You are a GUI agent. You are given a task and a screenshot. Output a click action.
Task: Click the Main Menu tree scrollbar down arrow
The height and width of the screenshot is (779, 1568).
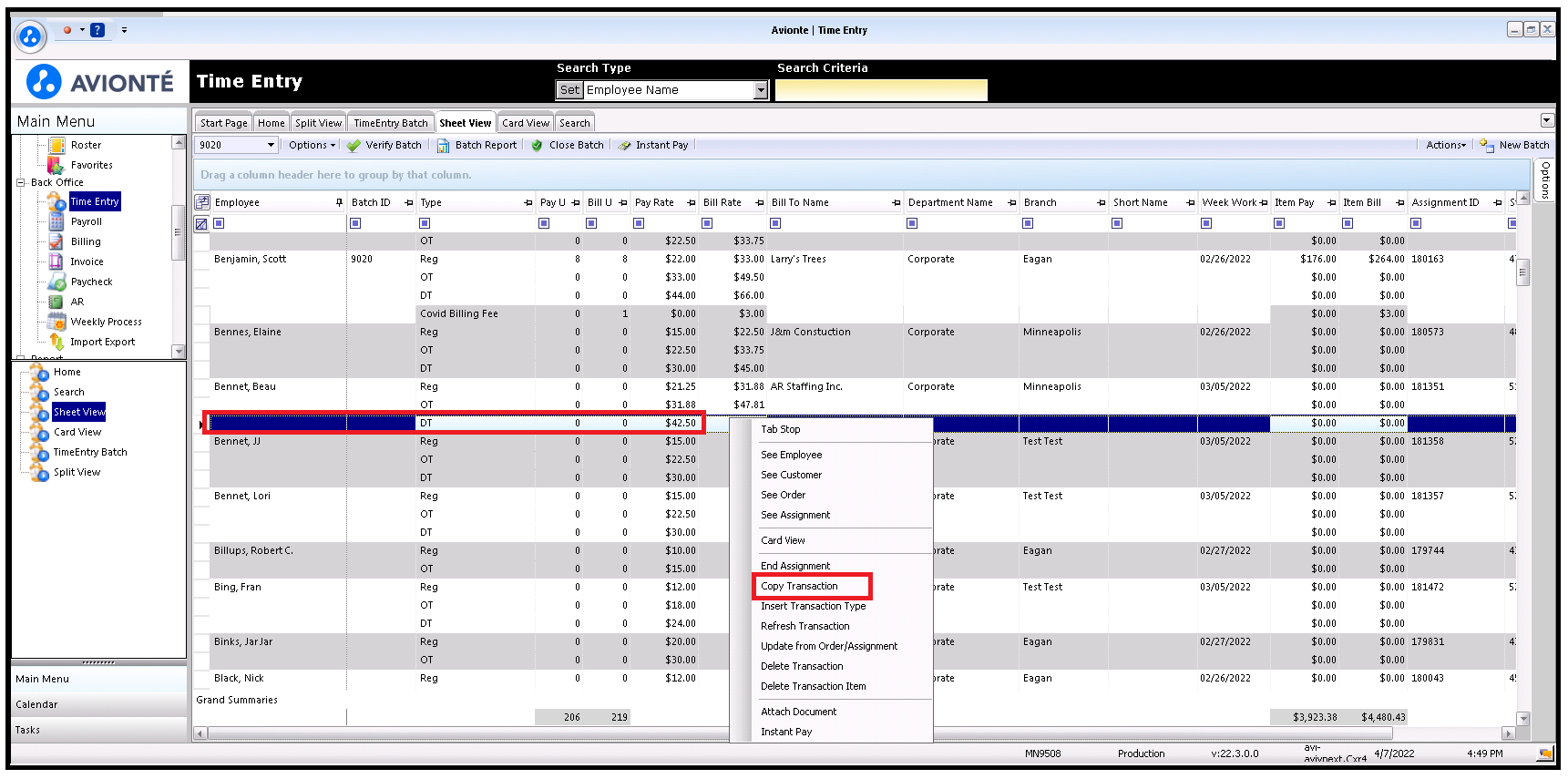tap(179, 351)
